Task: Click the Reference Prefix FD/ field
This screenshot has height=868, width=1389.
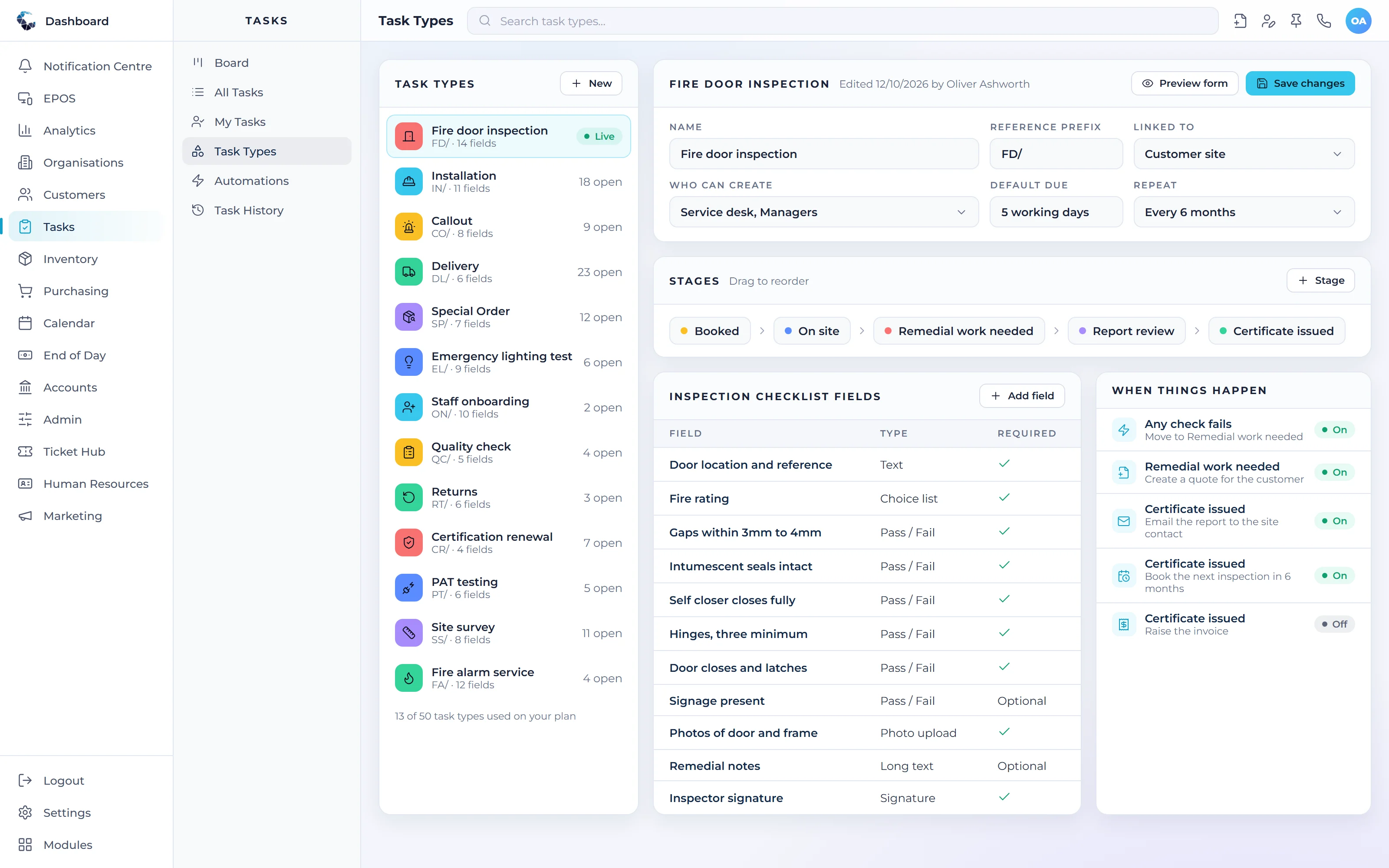Action: click(1056, 154)
